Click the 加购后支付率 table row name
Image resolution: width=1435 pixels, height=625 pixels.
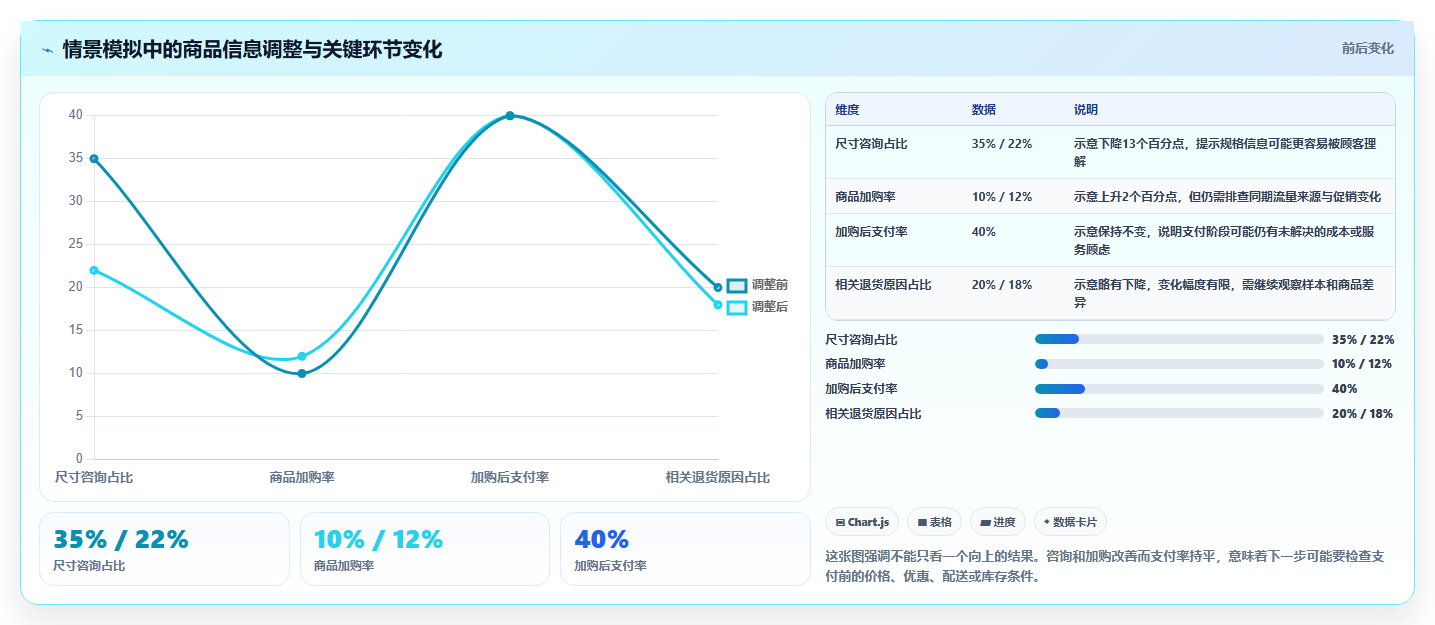click(x=871, y=232)
